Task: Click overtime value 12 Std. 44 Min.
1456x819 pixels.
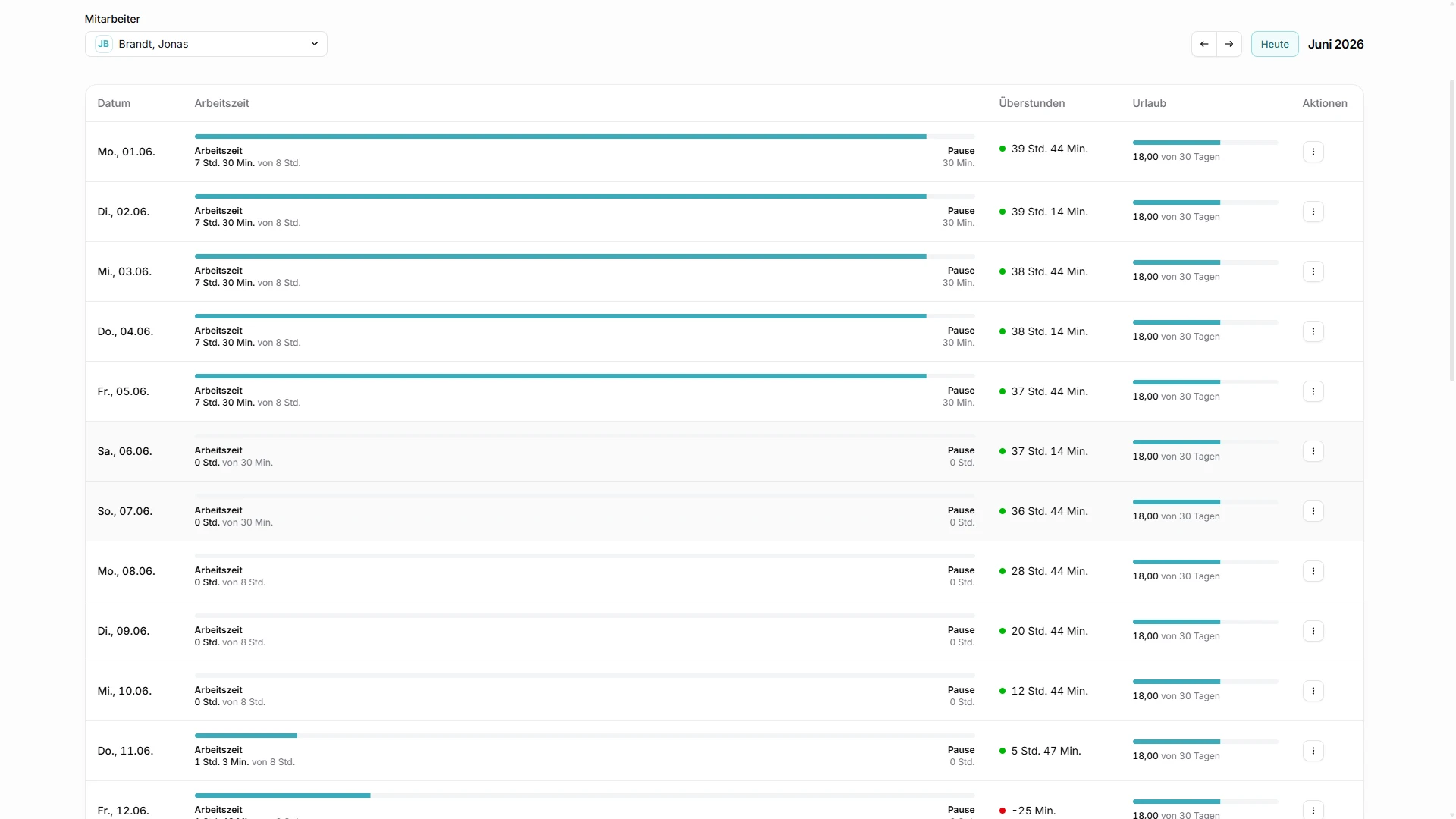Action: click(x=1049, y=691)
